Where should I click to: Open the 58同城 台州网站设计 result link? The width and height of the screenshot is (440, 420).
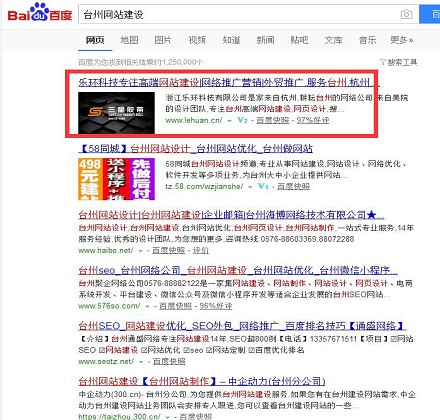click(196, 149)
